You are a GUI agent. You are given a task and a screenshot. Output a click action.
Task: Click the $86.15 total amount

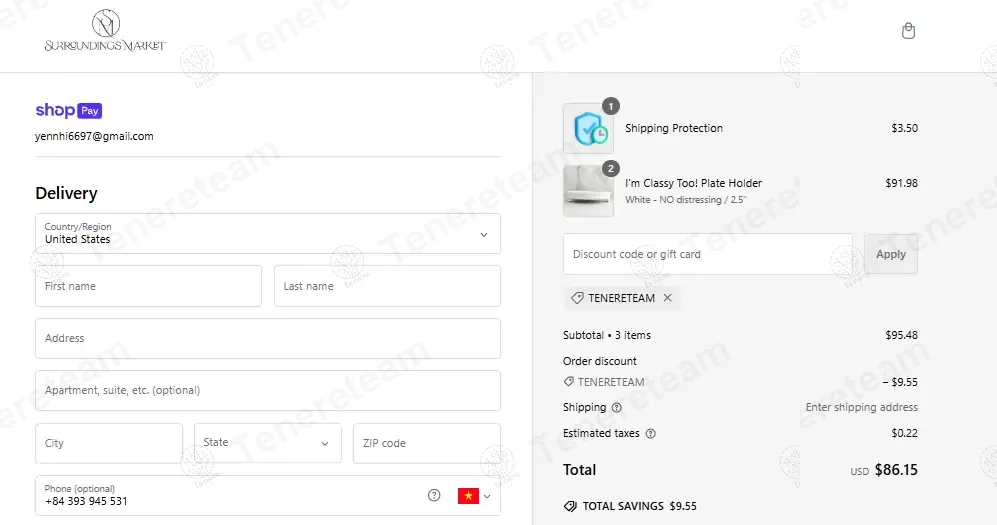(896, 470)
